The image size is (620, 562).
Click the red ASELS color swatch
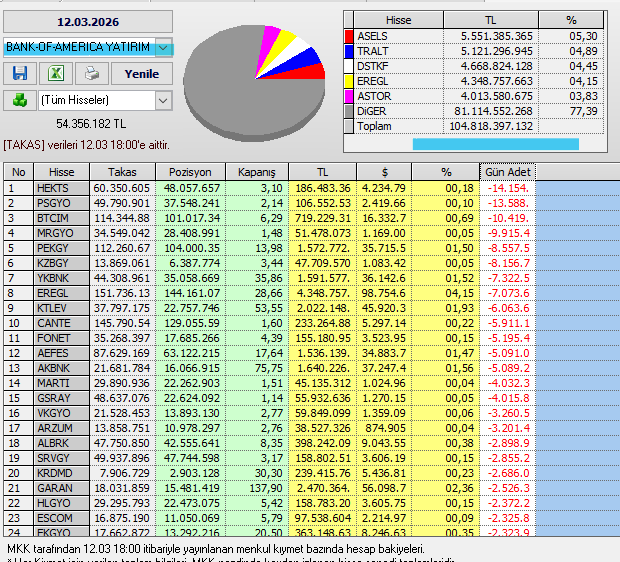click(349, 36)
